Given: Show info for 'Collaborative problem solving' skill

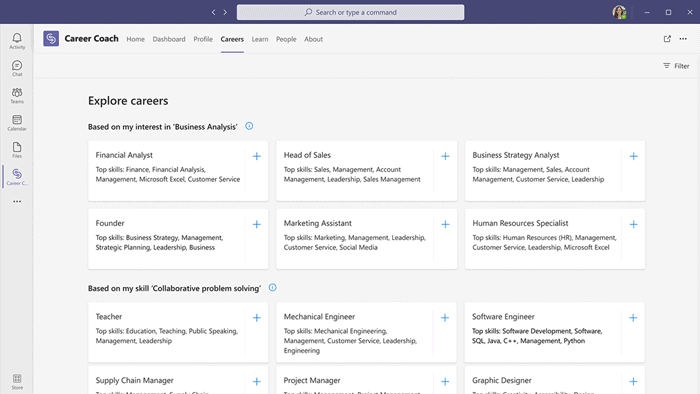Looking at the screenshot, I should pyautogui.click(x=272, y=288).
